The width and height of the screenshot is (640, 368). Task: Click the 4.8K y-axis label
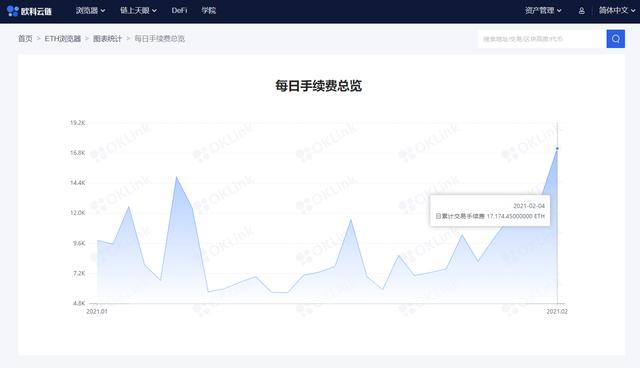[x=79, y=303]
